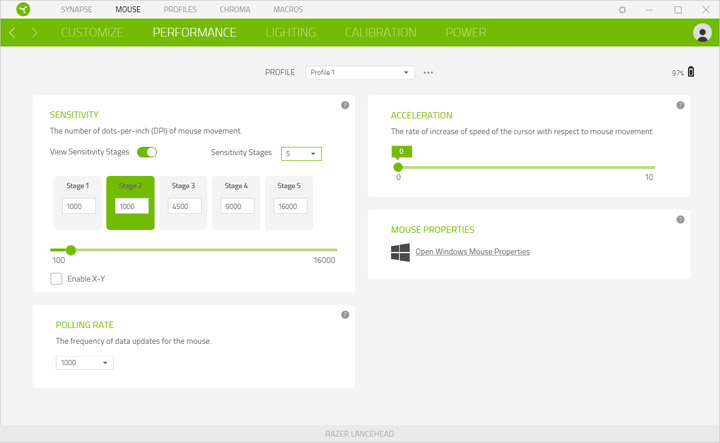The width and height of the screenshot is (720, 443).
Task: Open help for the Acceleration panel
Action: click(680, 105)
